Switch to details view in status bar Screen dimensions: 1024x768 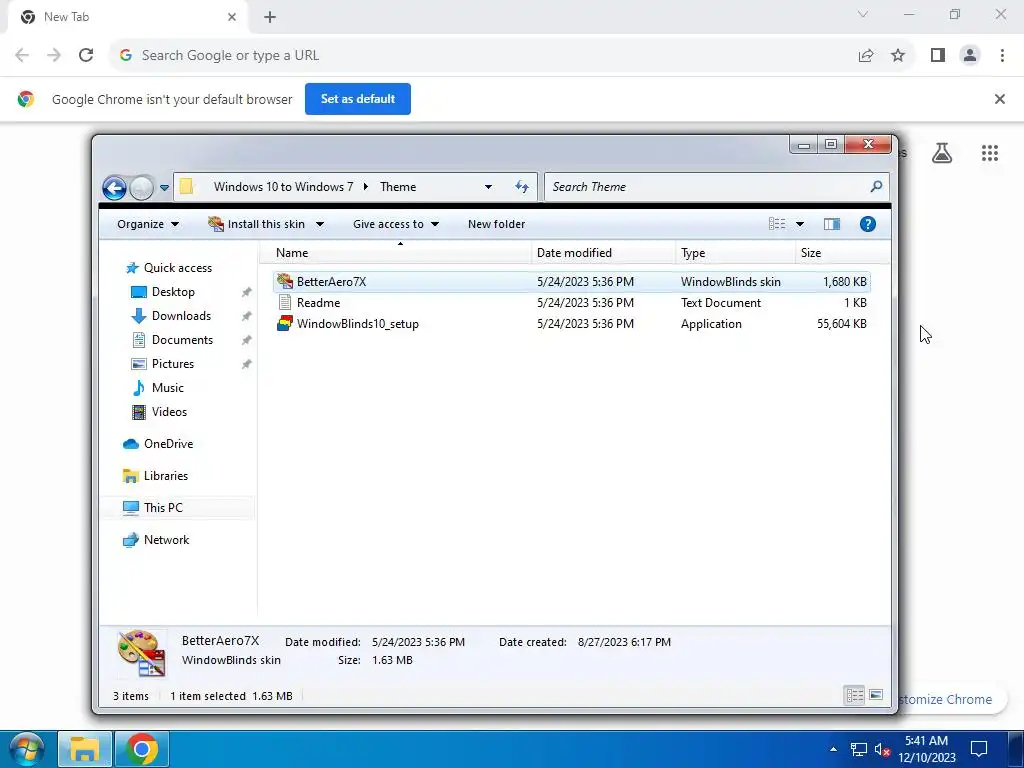pyautogui.click(x=854, y=696)
